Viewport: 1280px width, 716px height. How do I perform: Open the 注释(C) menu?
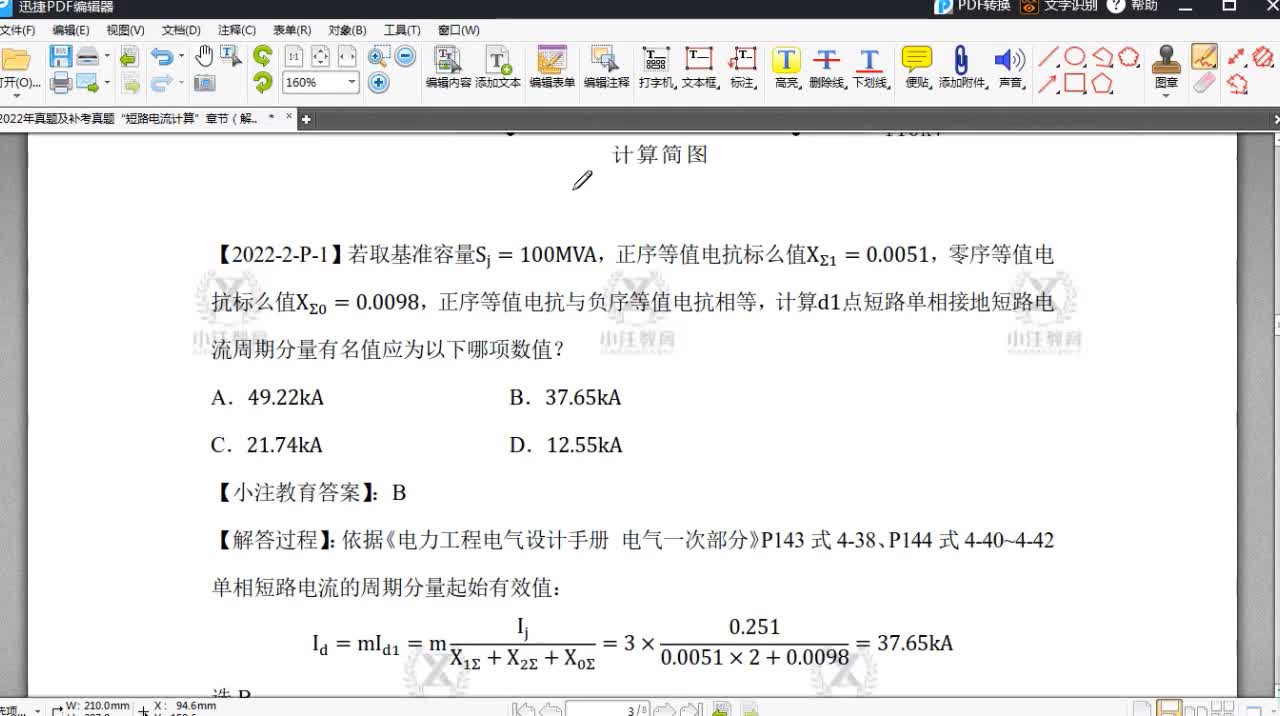[236, 30]
